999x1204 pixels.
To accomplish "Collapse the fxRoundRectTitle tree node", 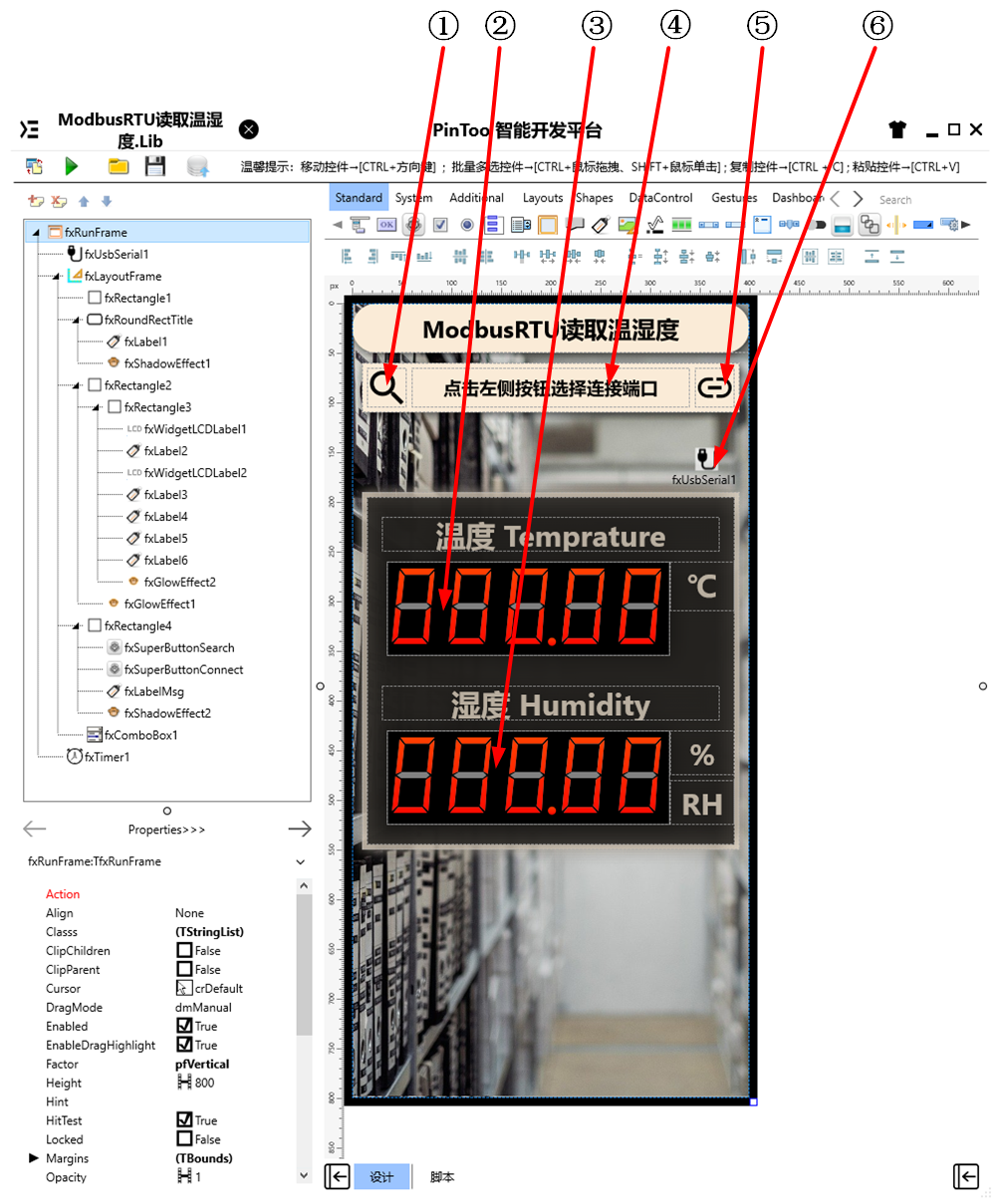I will pos(77,321).
